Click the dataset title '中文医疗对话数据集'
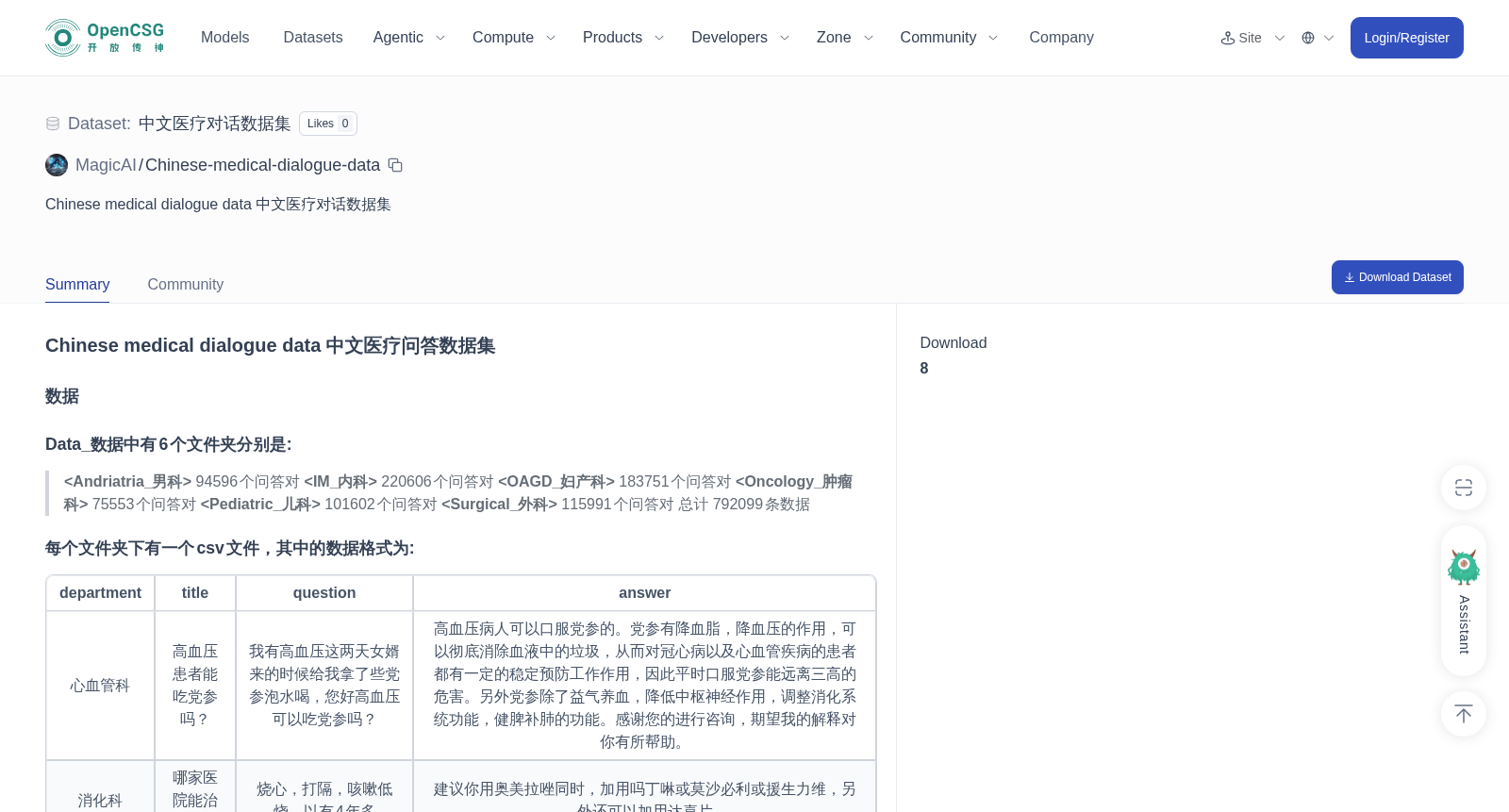This screenshot has height=812, width=1509. click(214, 124)
